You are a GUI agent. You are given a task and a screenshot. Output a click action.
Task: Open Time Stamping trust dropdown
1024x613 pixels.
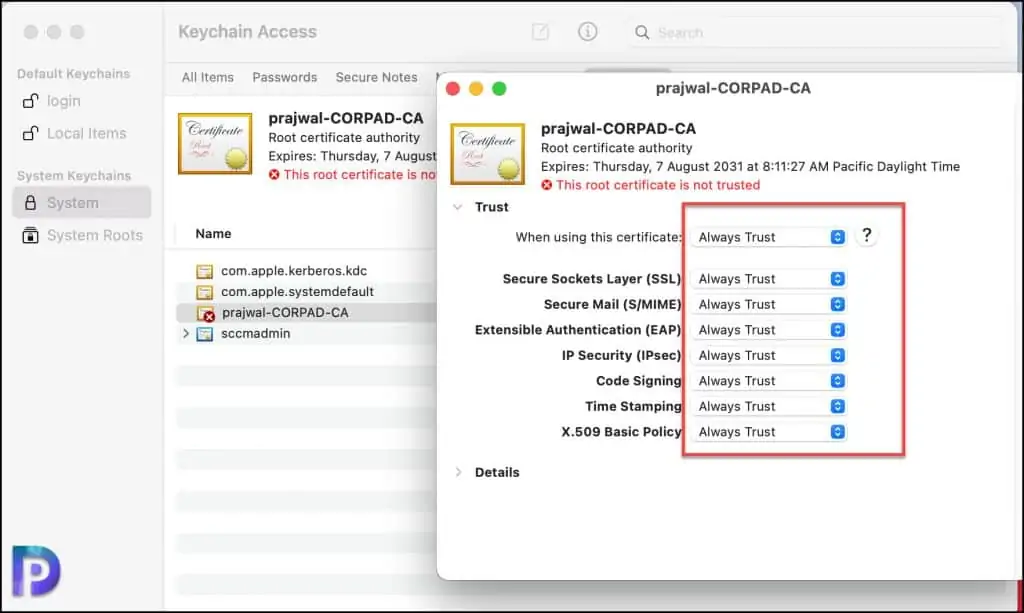click(x=769, y=406)
